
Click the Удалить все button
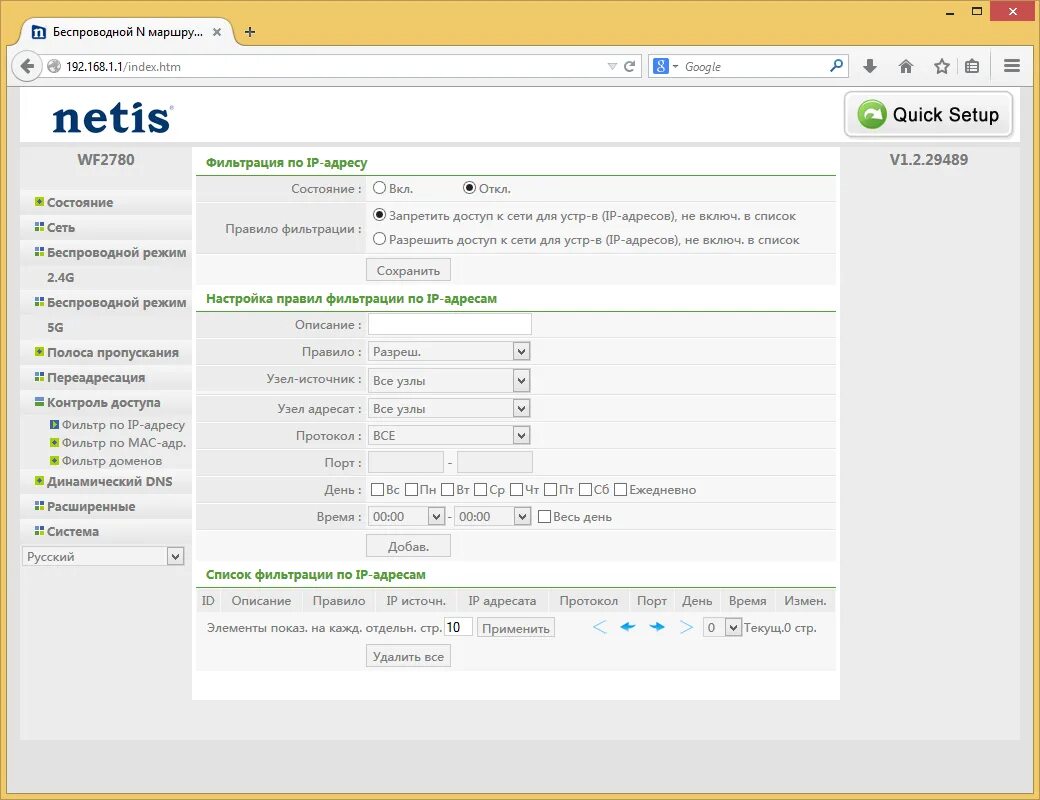[408, 656]
